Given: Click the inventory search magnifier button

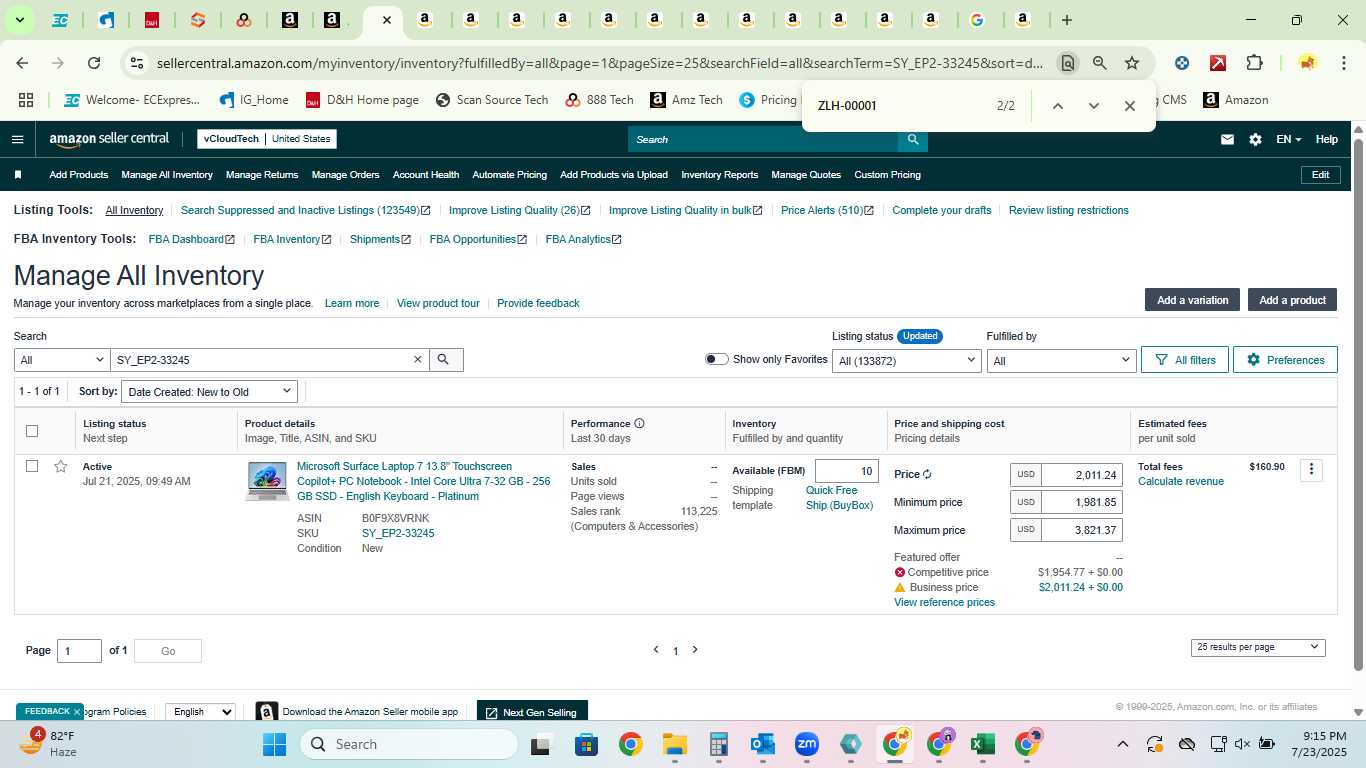Looking at the screenshot, I should [x=446, y=359].
